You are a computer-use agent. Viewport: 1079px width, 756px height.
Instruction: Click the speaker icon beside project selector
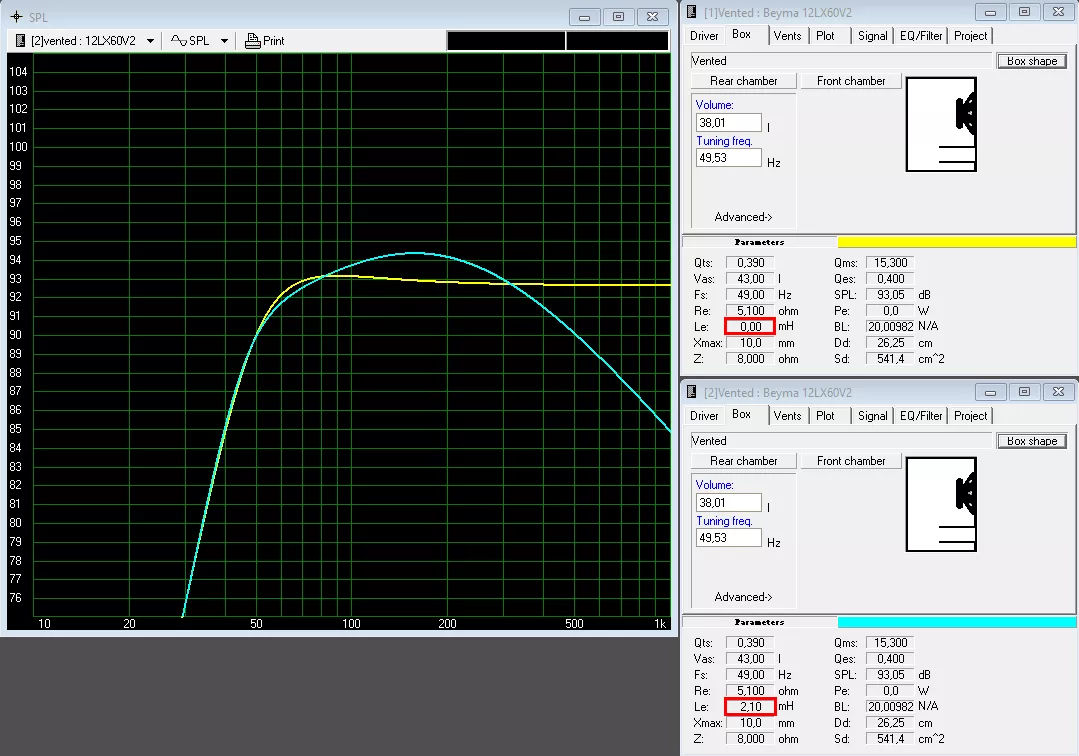pyautogui.click(x=22, y=41)
